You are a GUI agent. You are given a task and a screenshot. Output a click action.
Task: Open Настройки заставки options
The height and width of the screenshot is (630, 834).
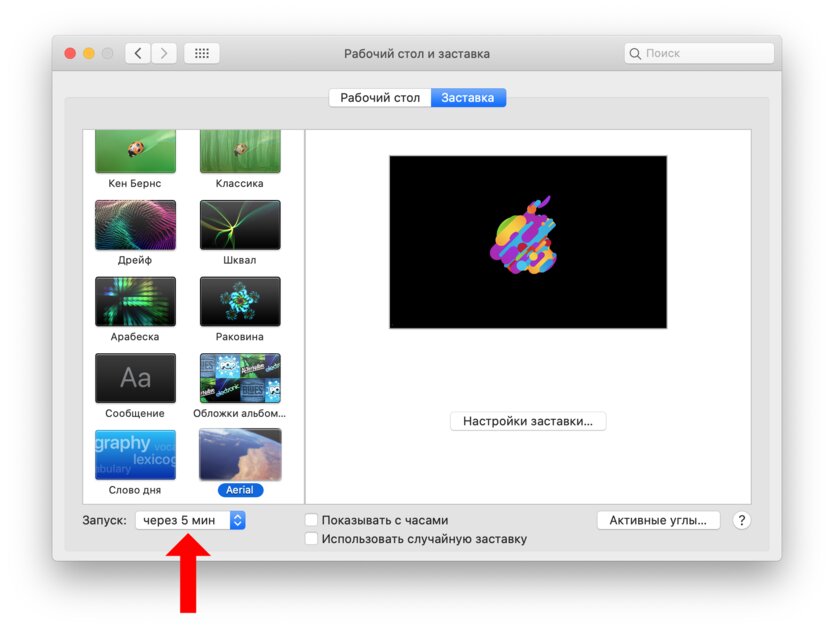pyautogui.click(x=528, y=421)
